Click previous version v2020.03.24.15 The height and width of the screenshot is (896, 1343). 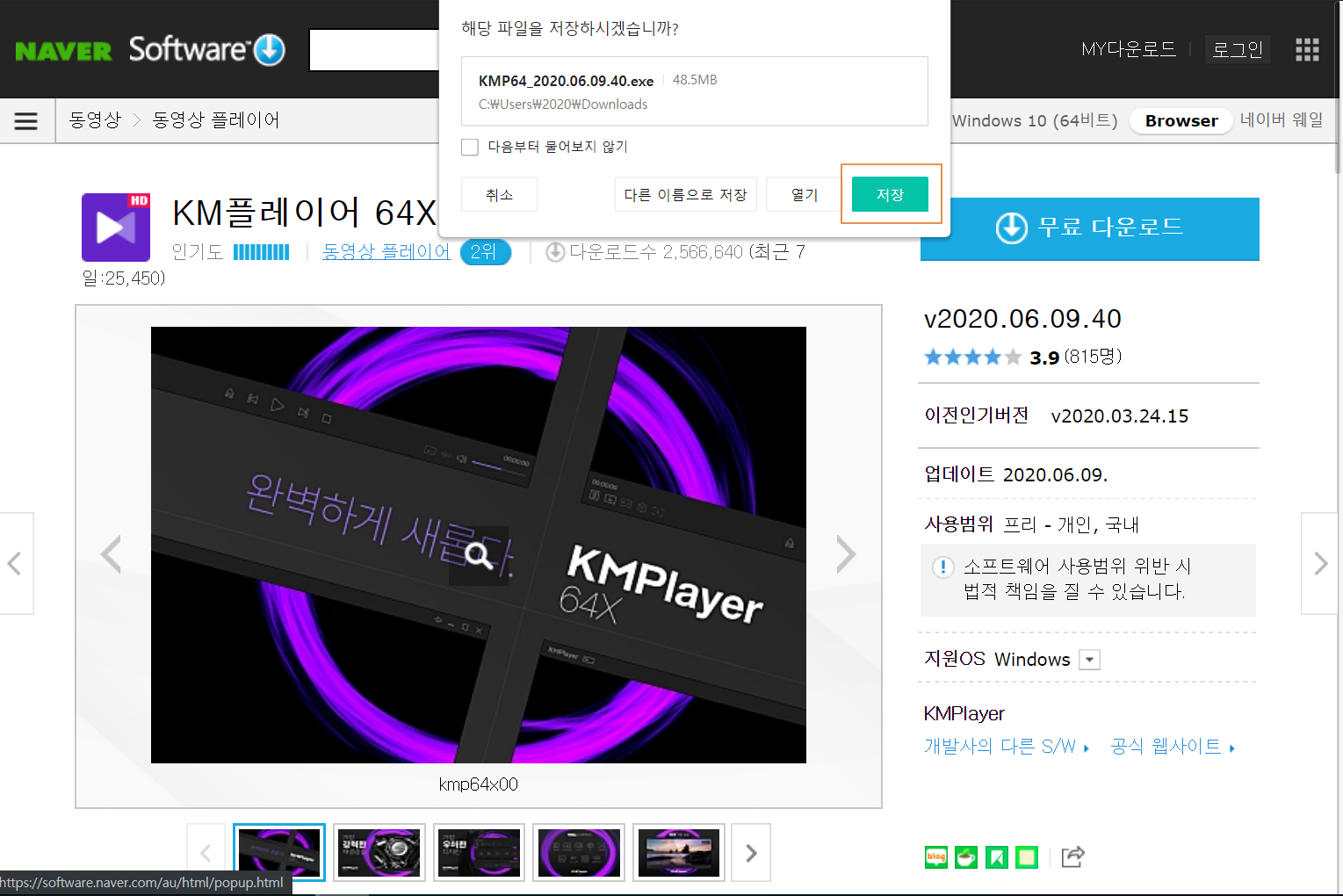click(x=1120, y=416)
